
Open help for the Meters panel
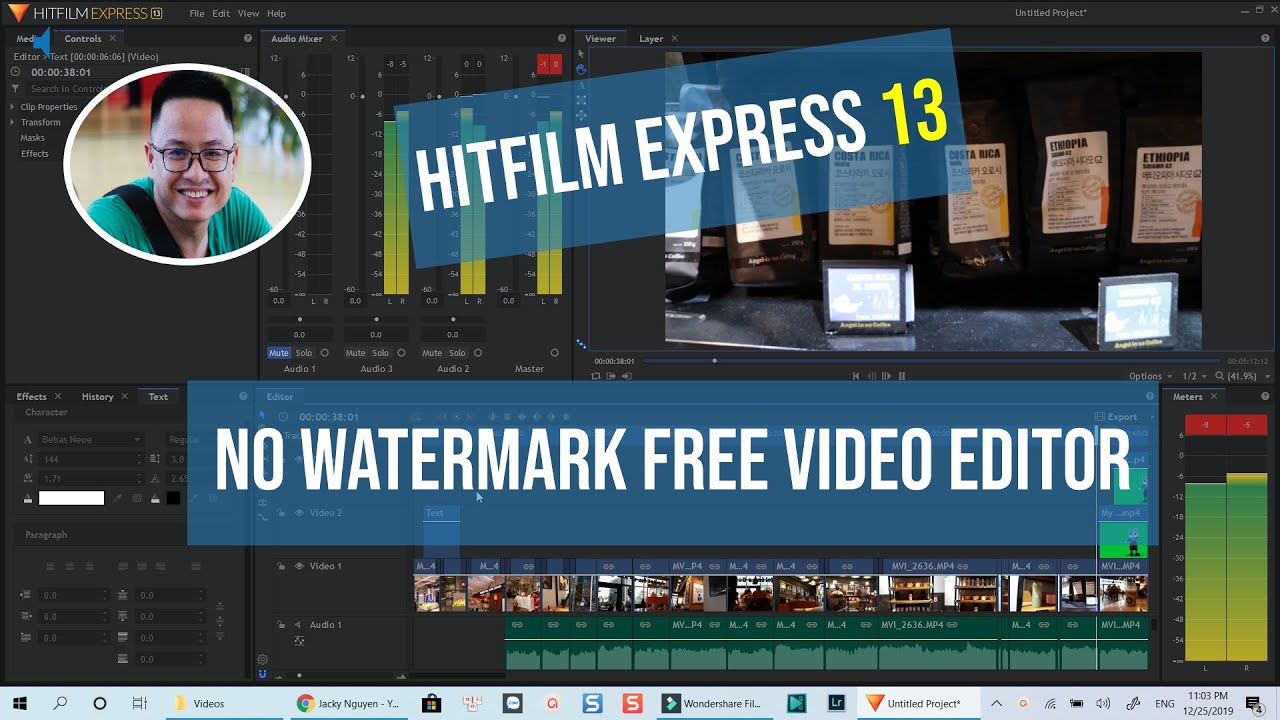click(x=1265, y=396)
